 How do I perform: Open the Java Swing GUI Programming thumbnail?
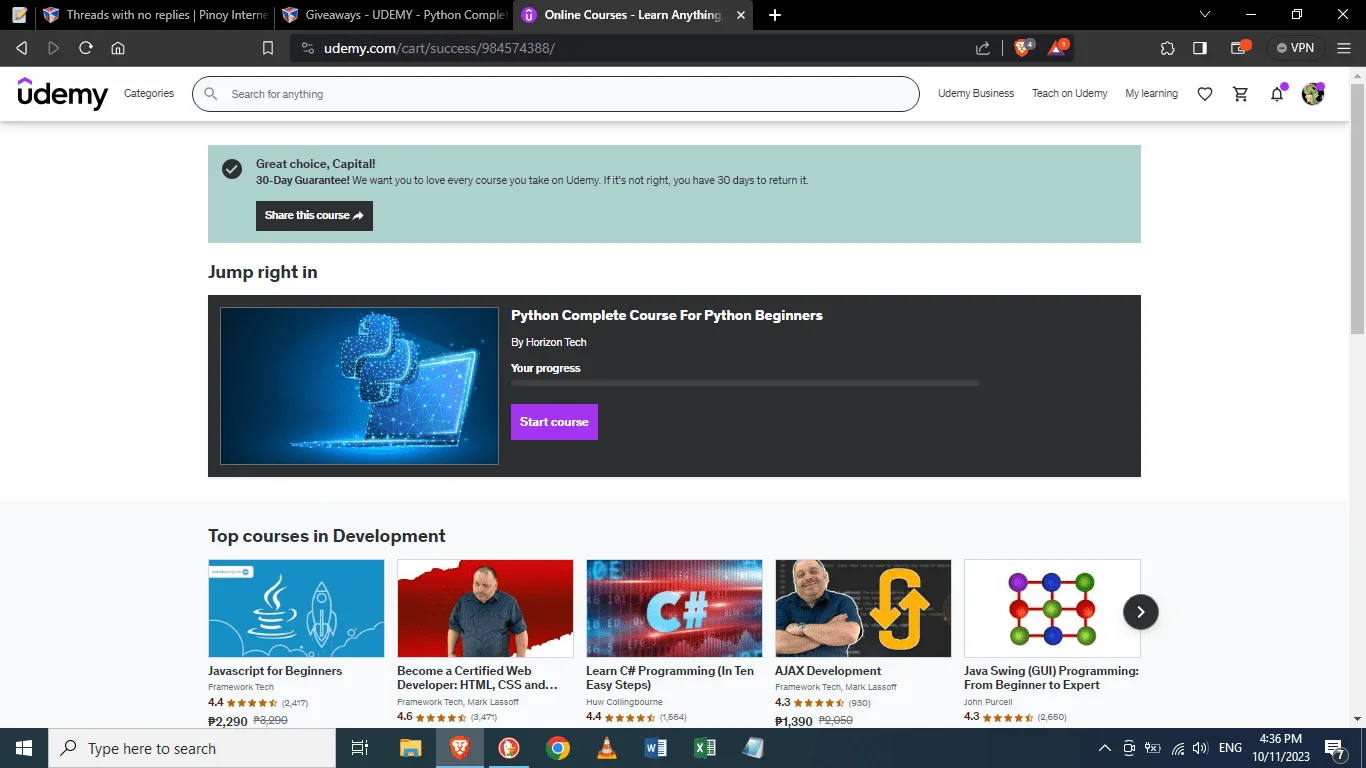pyautogui.click(x=1052, y=608)
